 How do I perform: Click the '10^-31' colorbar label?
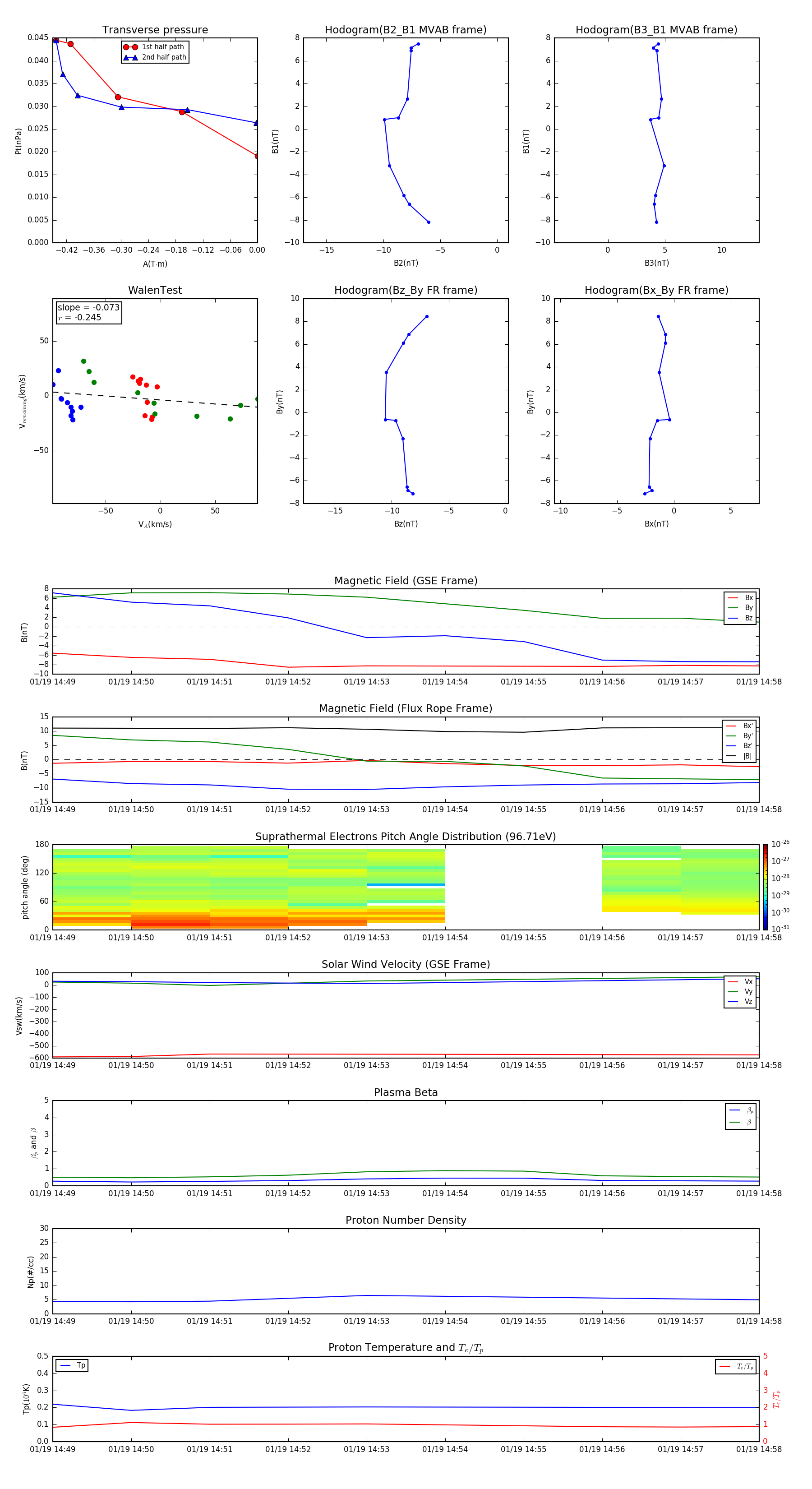(780, 929)
